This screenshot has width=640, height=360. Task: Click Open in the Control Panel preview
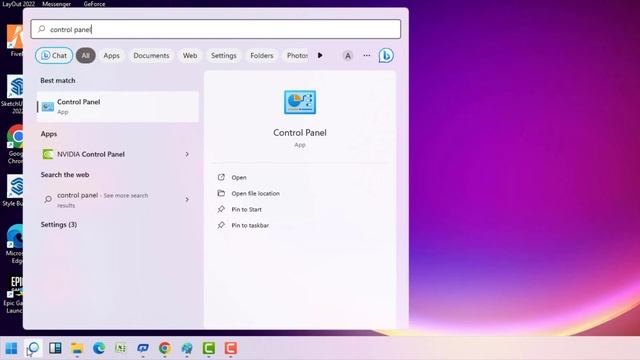pyautogui.click(x=239, y=178)
